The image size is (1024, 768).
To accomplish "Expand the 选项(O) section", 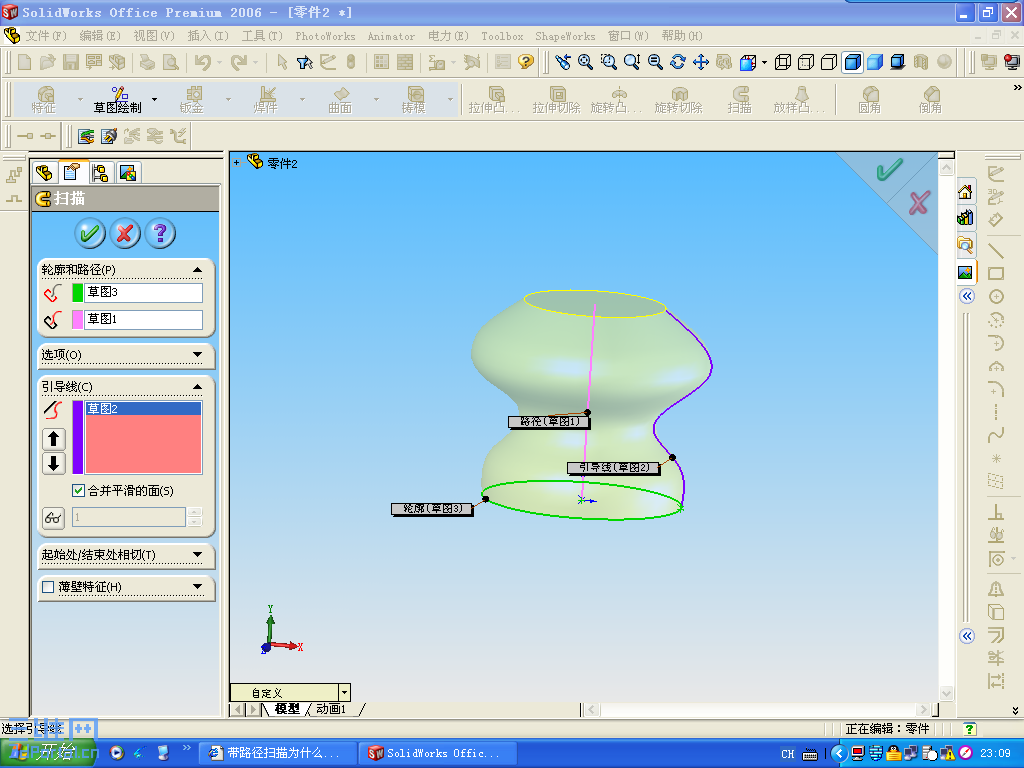I will click(x=197, y=355).
